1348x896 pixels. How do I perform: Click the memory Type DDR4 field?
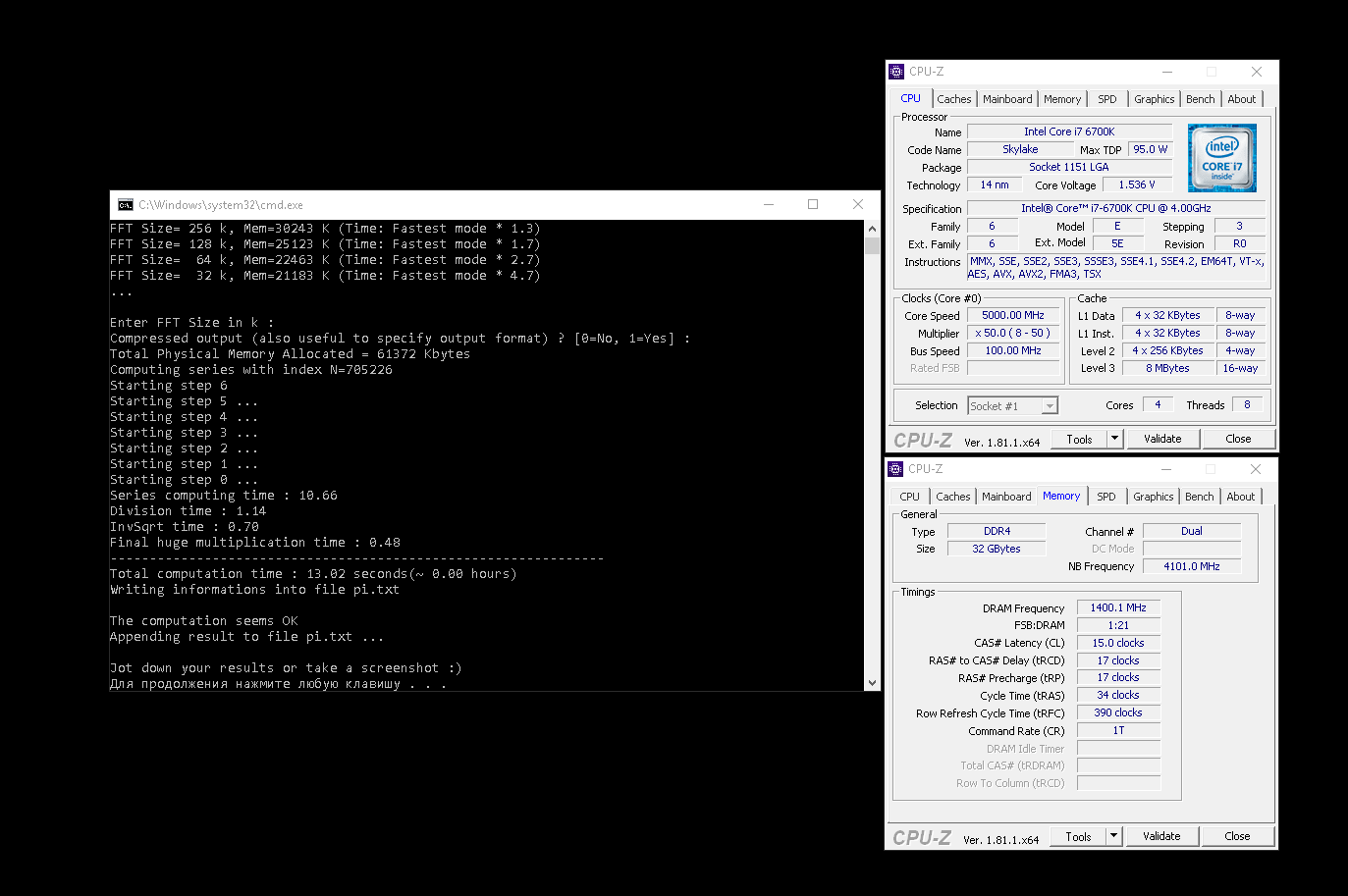click(x=997, y=531)
